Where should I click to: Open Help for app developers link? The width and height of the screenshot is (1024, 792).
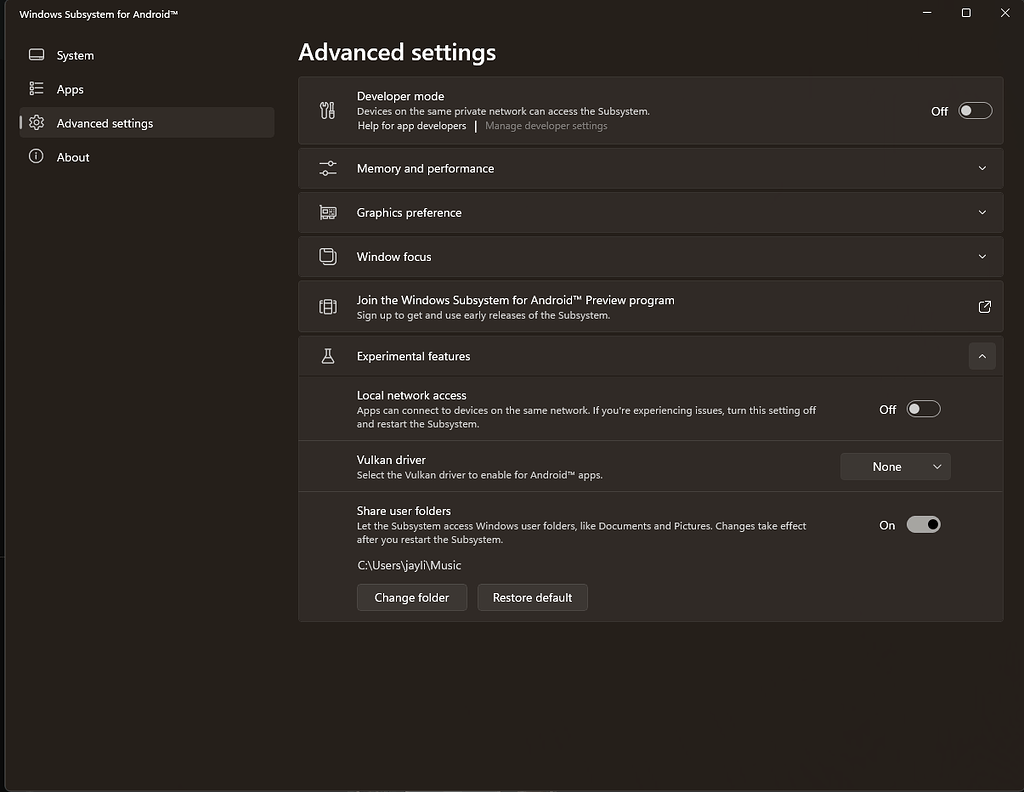pyautogui.click(x=412, y=126)
